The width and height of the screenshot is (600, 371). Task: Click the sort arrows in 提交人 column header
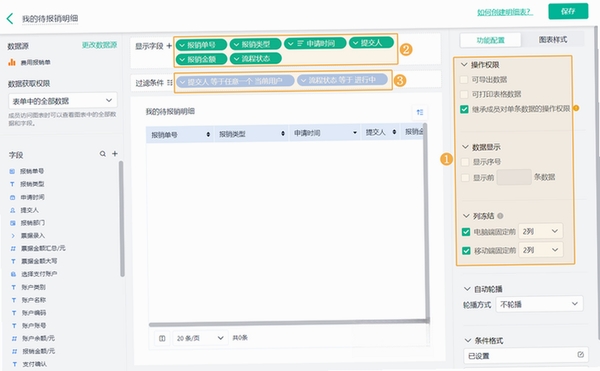394,132
